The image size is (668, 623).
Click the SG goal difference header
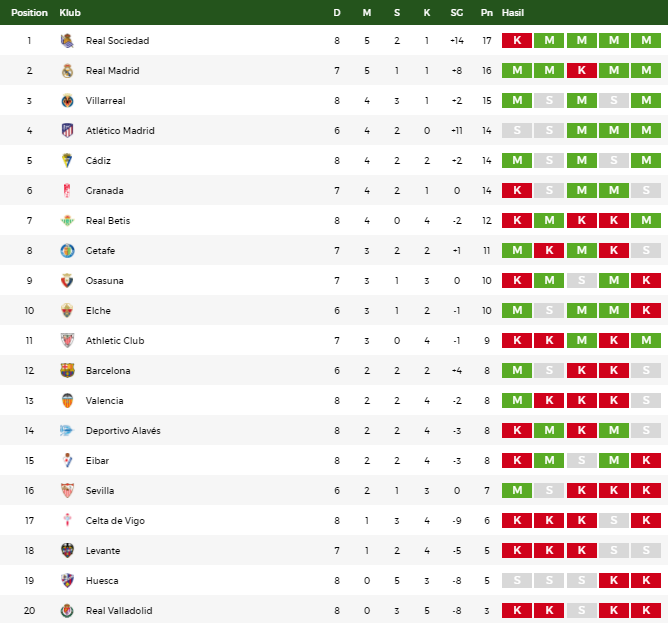tap(457, 13)
